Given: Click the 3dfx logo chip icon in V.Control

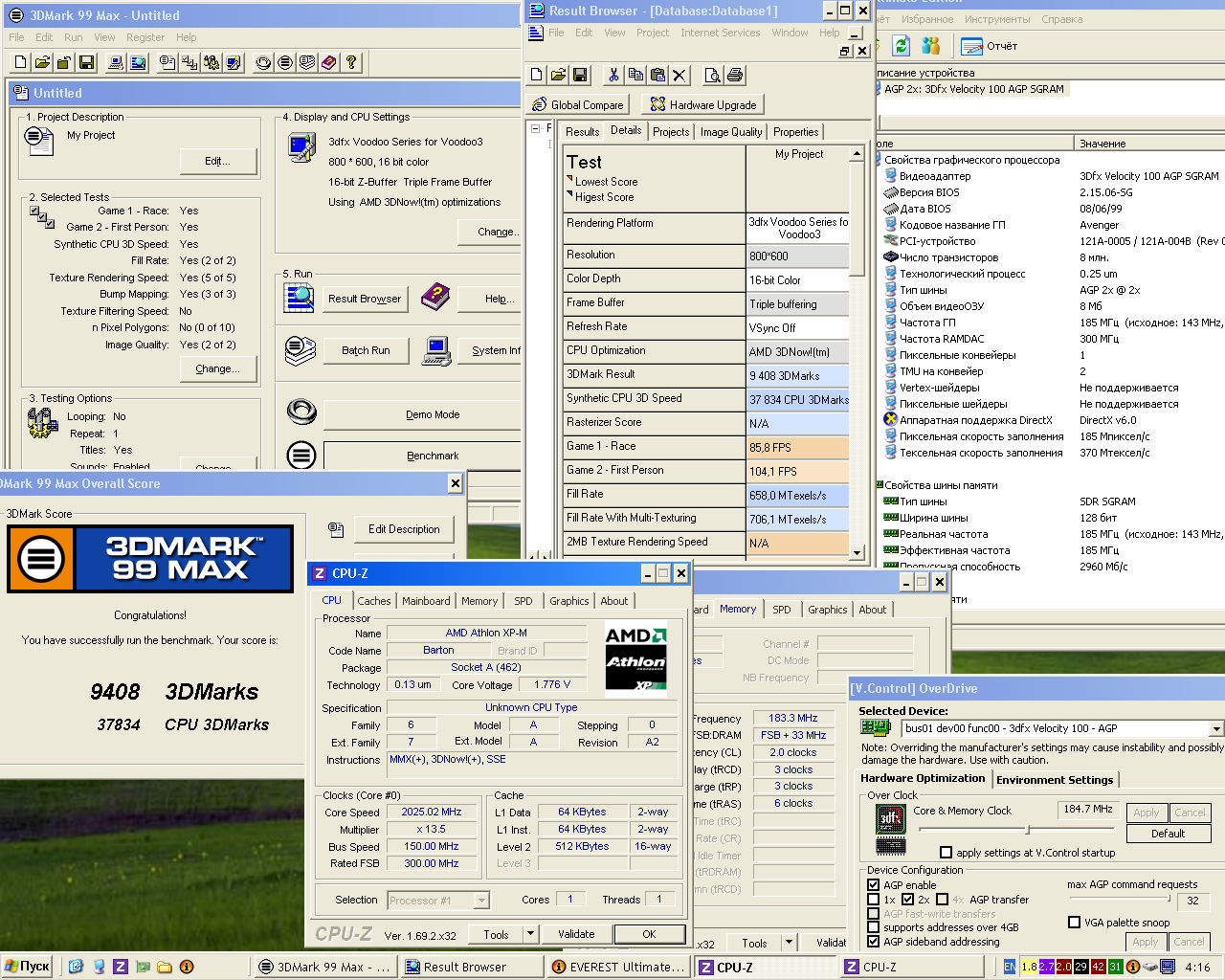Looking at the screenshot, I should tap(890, 819).
